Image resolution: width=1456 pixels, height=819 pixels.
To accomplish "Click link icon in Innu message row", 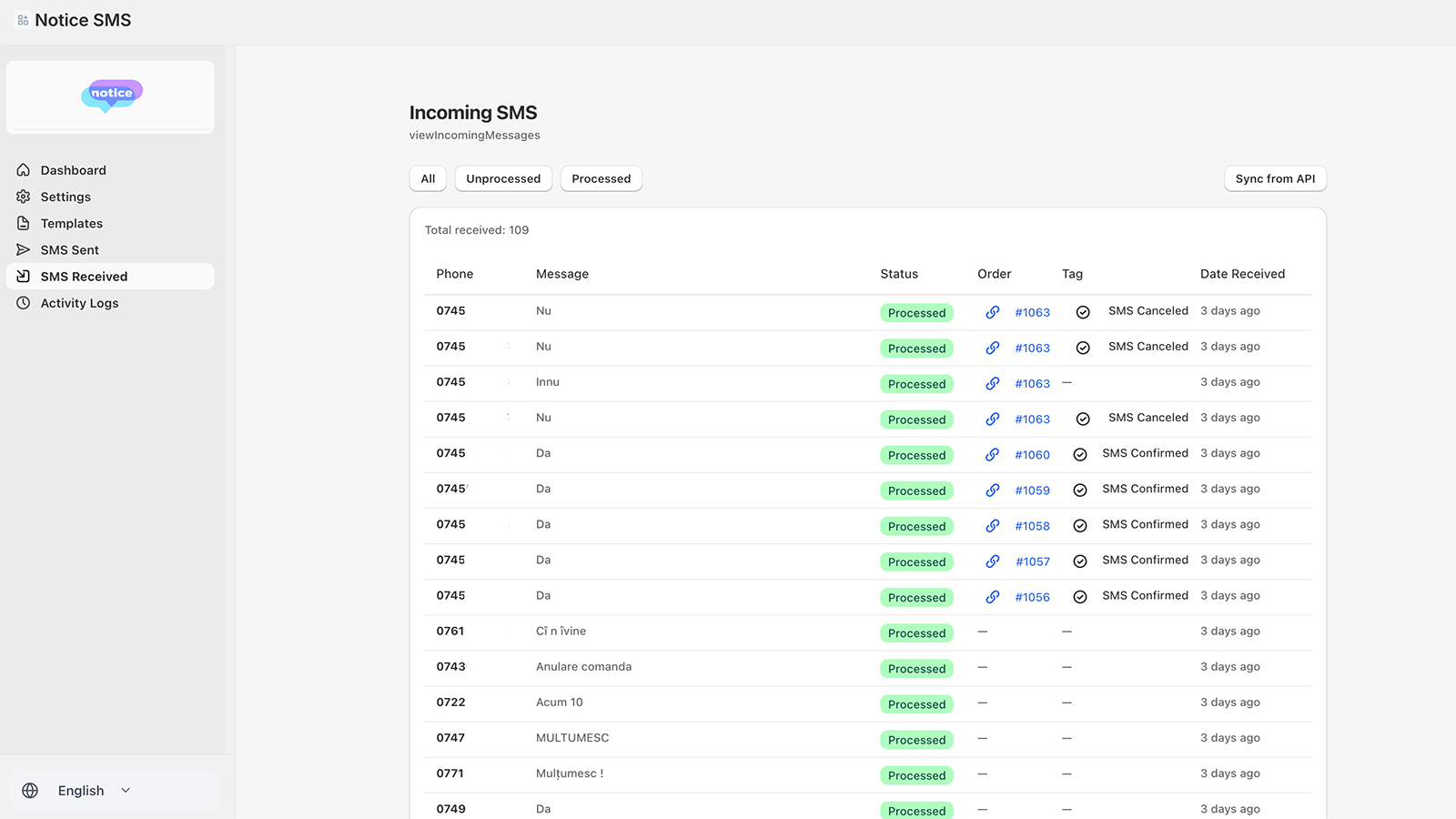I will point(993,383).
